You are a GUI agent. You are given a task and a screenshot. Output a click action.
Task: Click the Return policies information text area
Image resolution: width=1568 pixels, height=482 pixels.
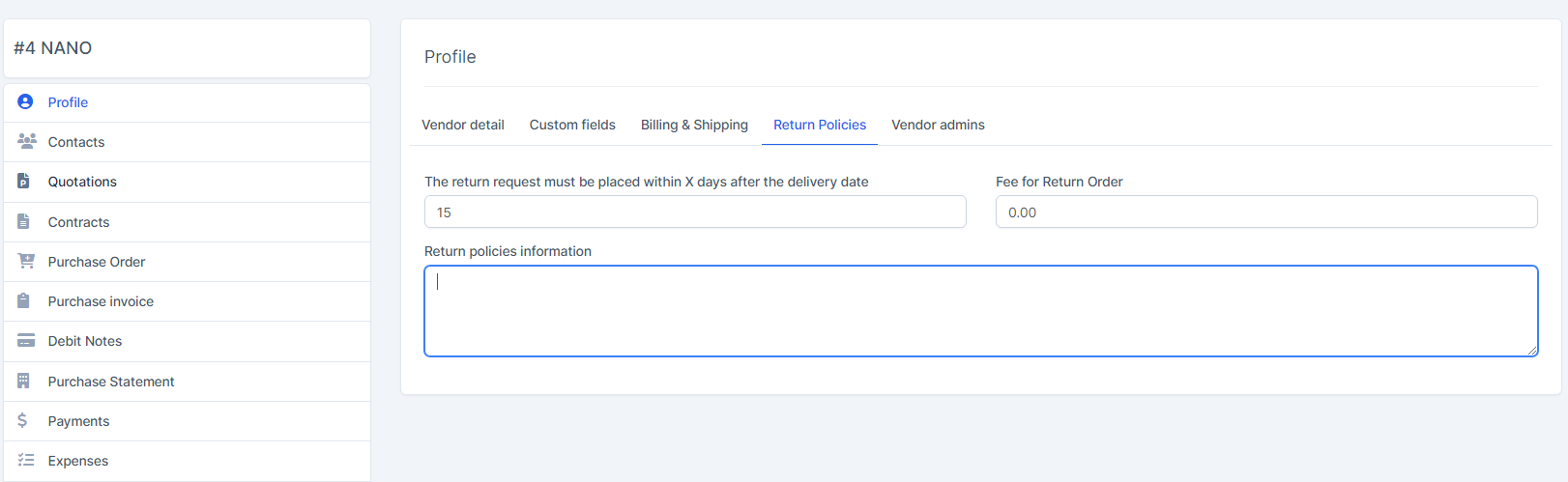pos(980,311)
